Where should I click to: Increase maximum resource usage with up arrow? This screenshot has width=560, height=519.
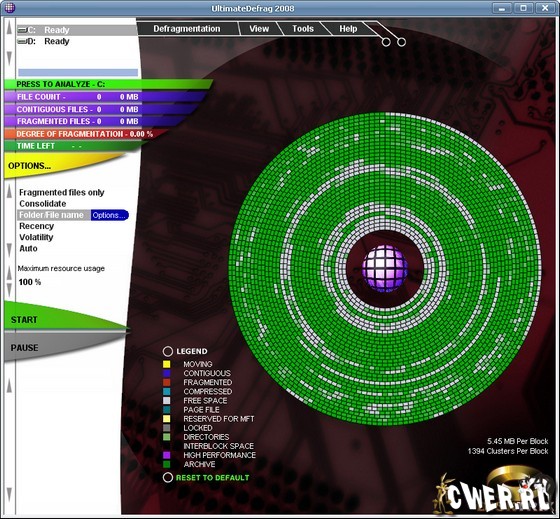coord(10,274)
